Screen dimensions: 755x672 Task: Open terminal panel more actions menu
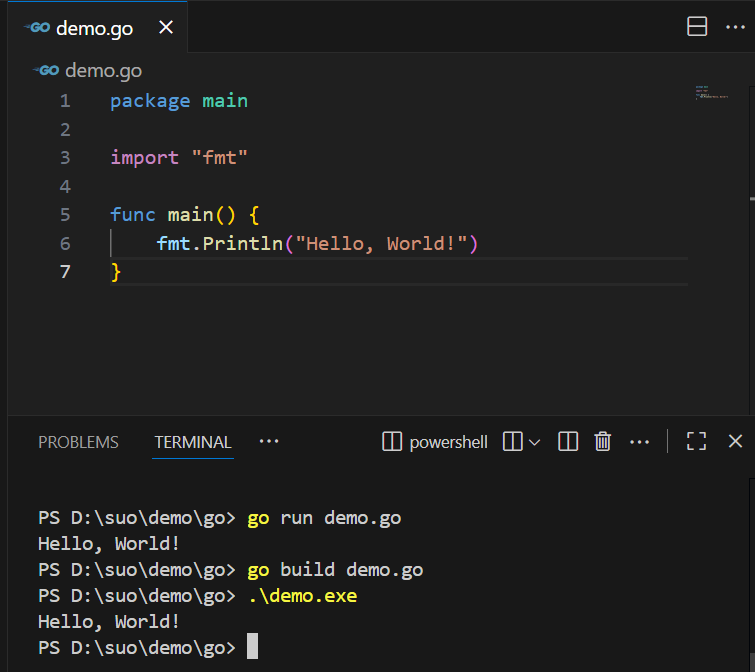point(639,442)
